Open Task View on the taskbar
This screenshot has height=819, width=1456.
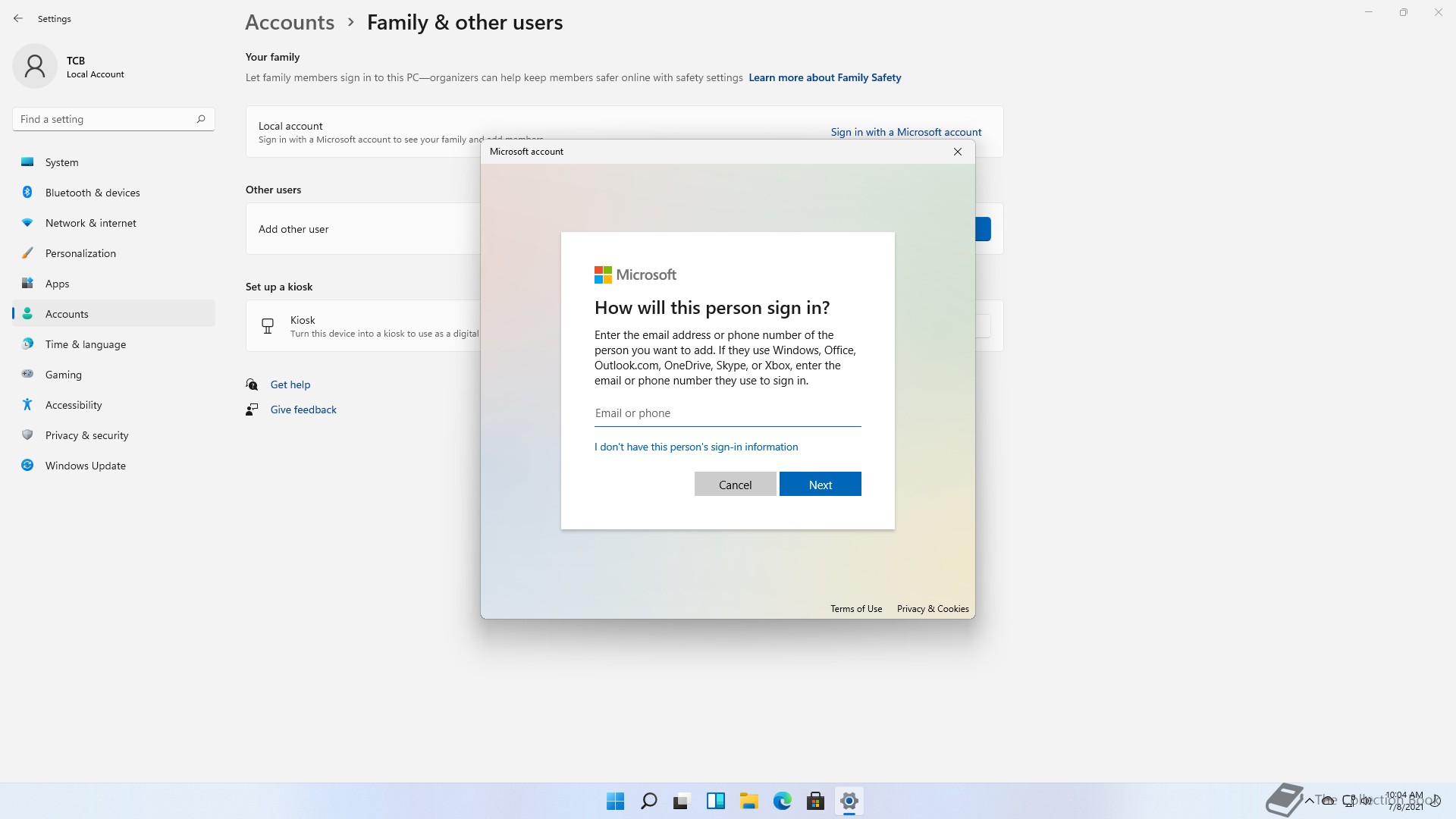click(x=682, y=801)
